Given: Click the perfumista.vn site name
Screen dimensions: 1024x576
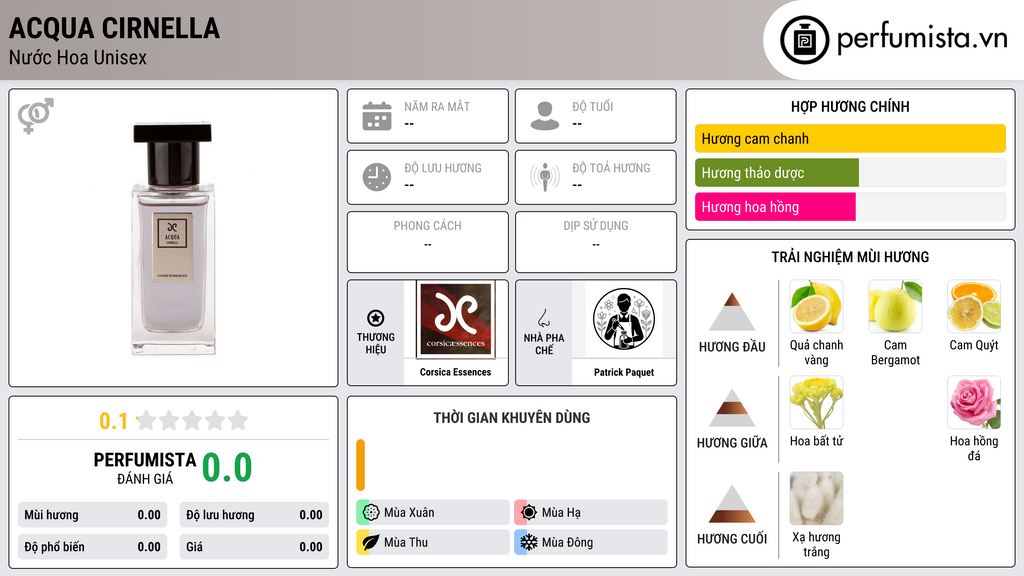Looking at the screenshot, I should tap(922, 39).
